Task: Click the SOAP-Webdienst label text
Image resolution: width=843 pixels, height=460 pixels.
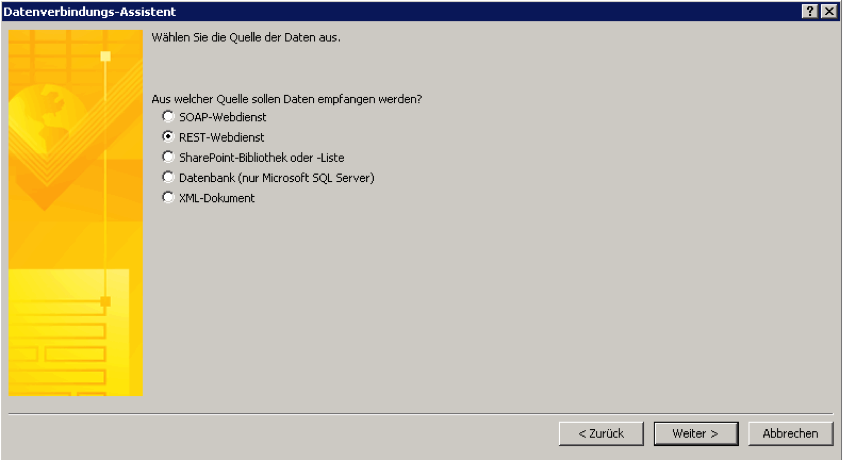Action: (223, 117)
